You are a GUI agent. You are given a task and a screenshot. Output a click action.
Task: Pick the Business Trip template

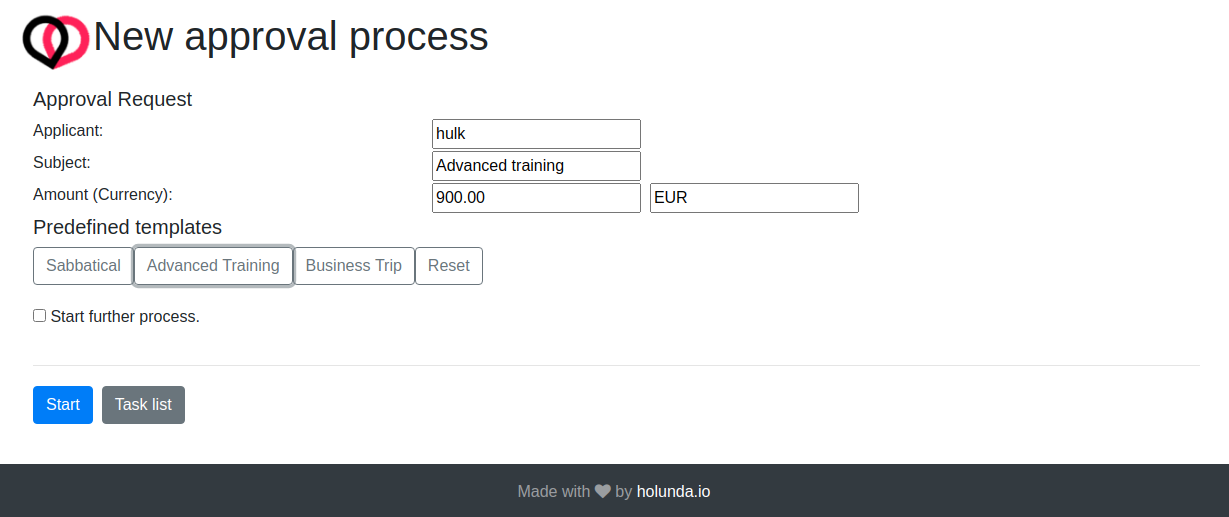pyautogui.click(x=354, y=266)
